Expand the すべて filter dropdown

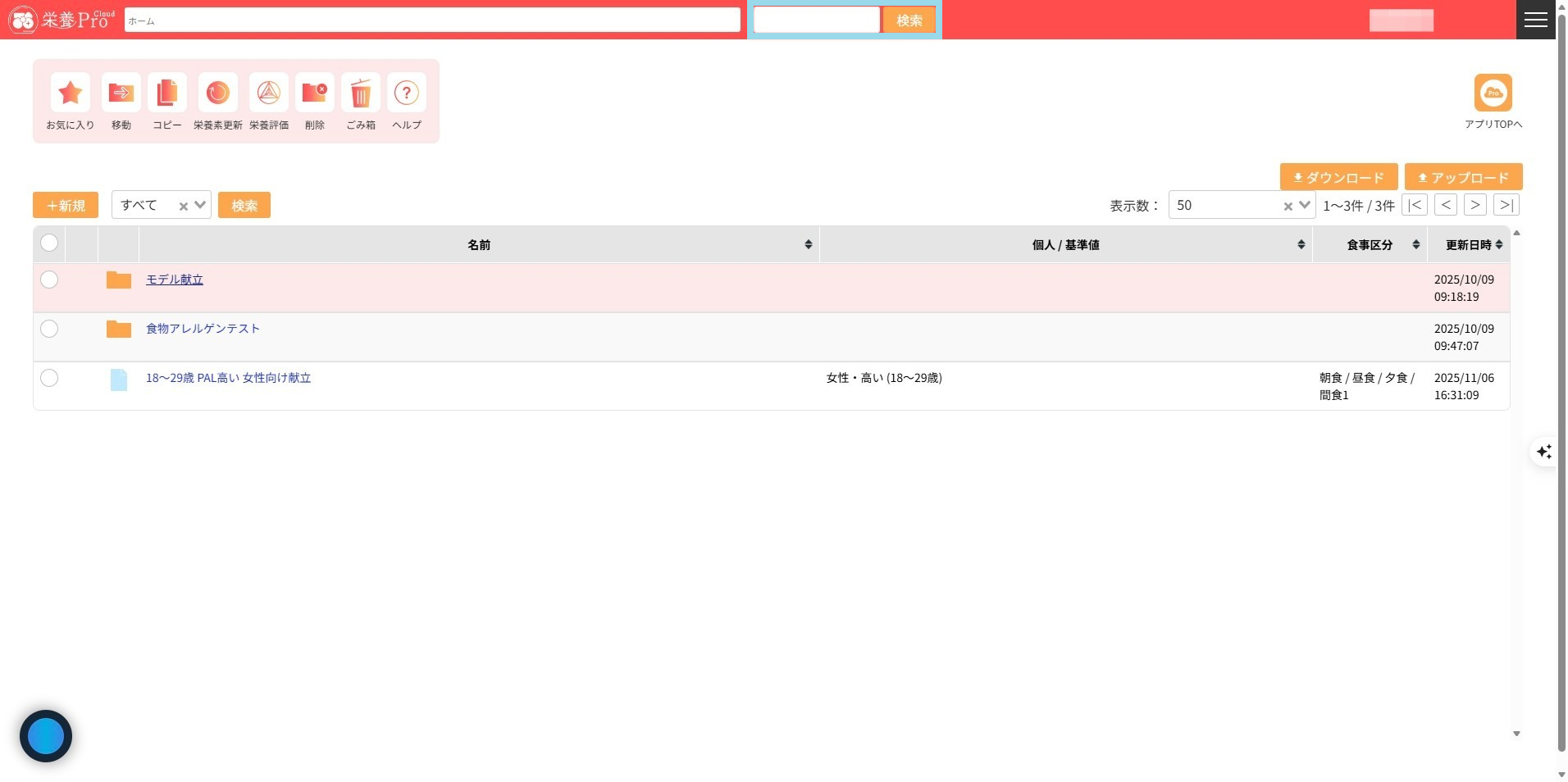point(199,205)
